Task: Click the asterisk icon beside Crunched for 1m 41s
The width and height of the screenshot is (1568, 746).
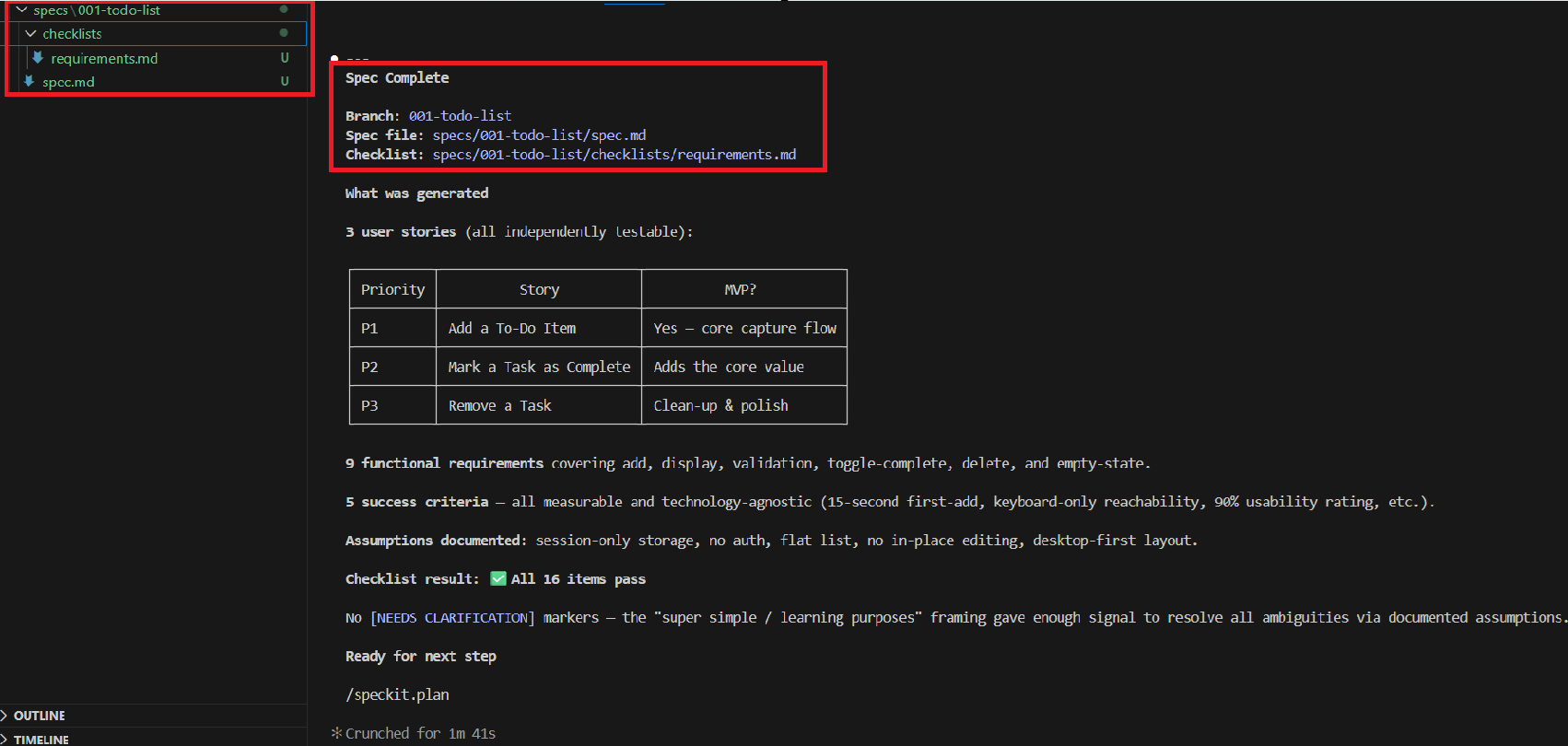Action: click(336, 733)
